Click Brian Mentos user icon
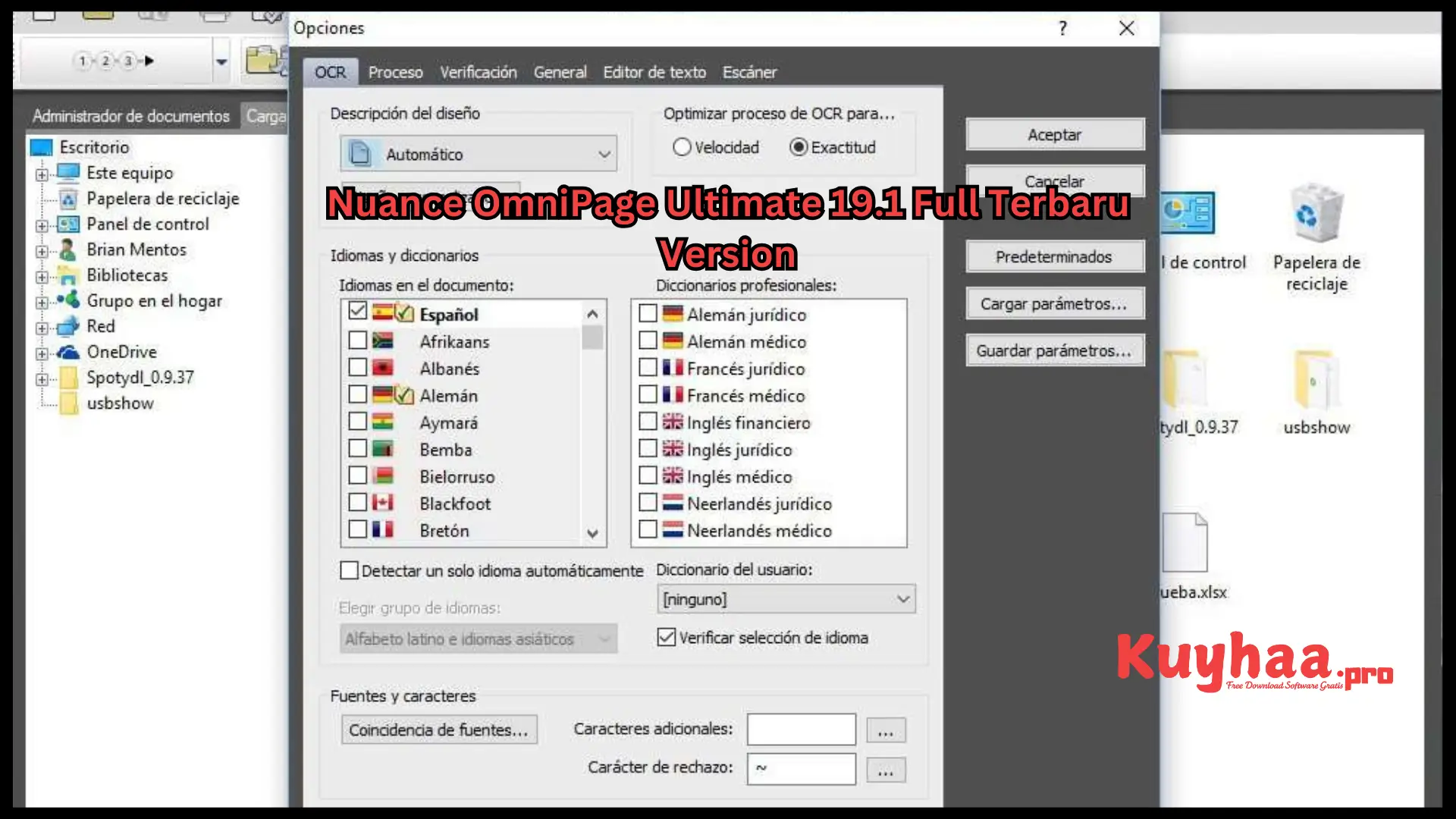This screenshot has width=1456, height=819. 68,249
